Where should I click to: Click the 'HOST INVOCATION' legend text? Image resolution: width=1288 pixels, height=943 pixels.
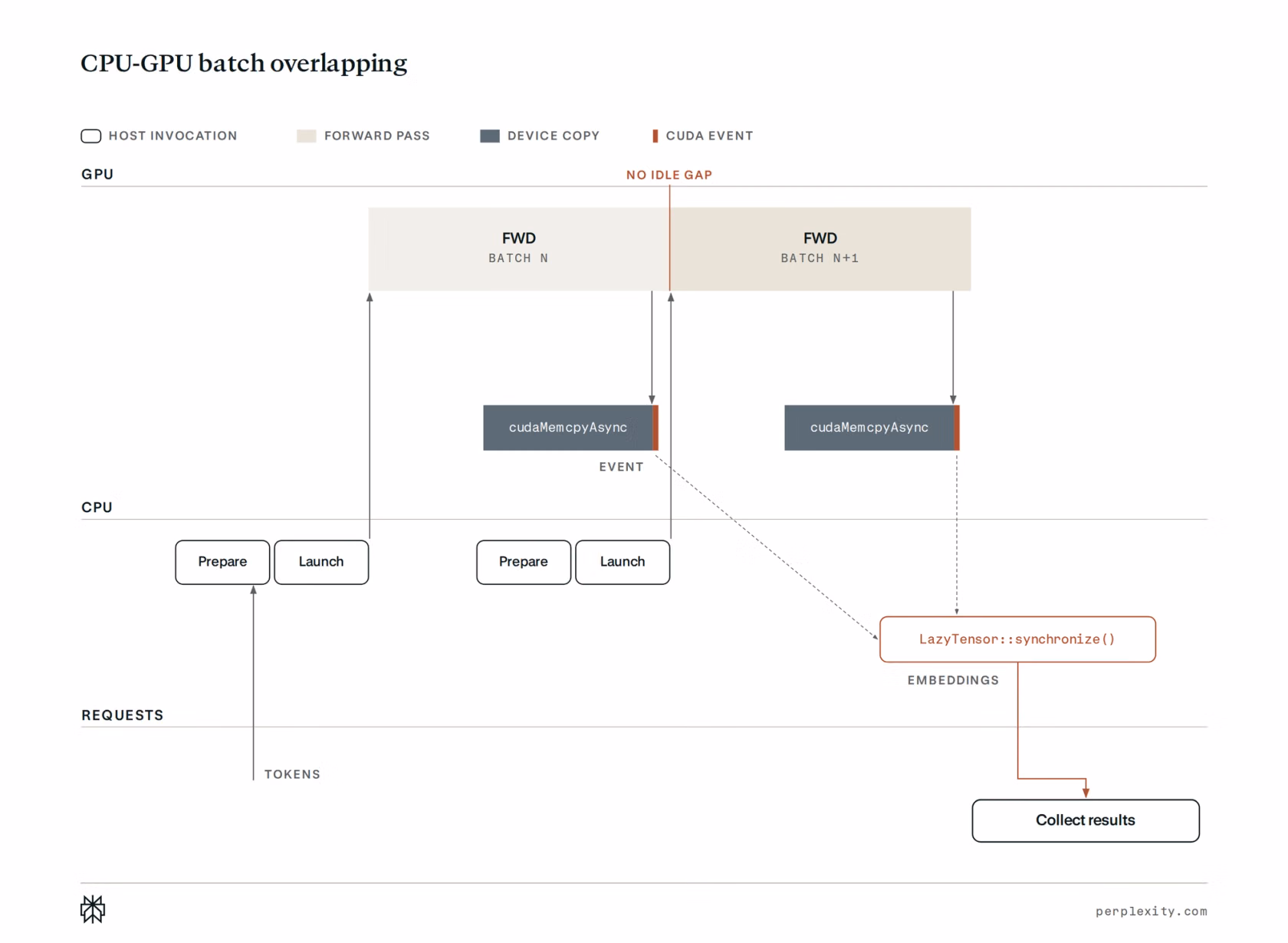click(x=172, y=136)
